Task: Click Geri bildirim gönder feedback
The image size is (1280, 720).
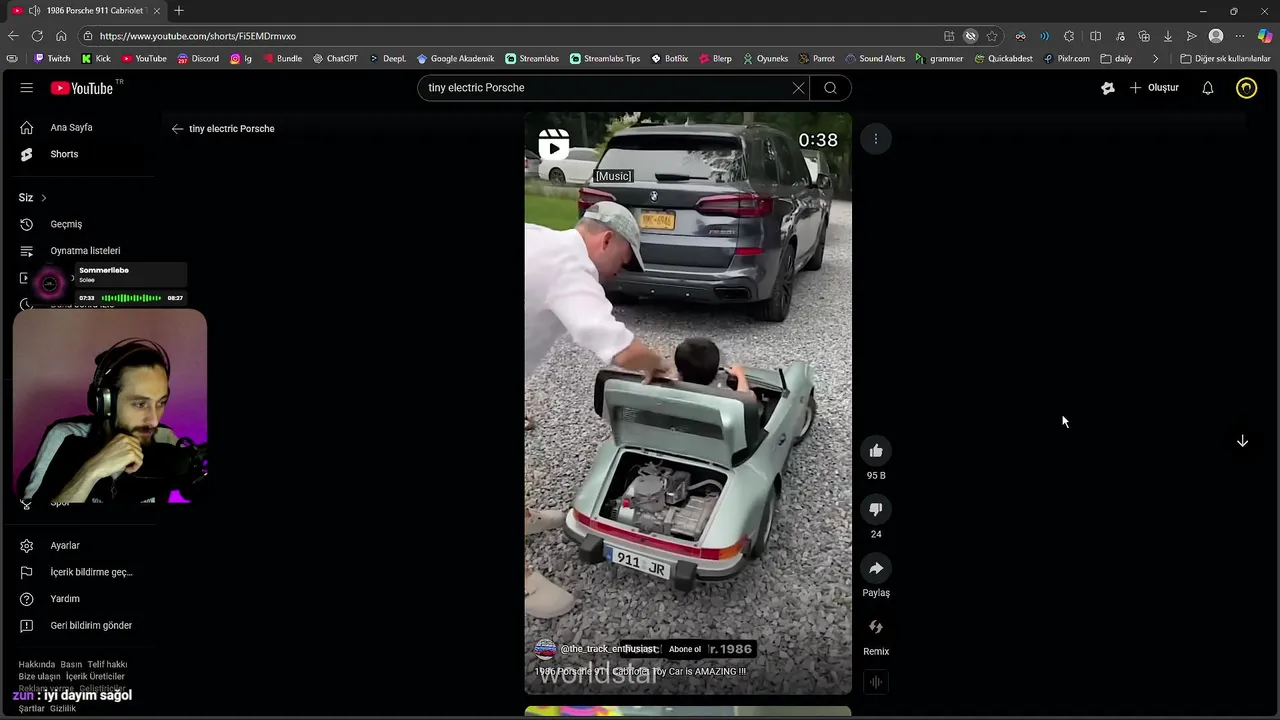Action: click(x=91, y=626)
